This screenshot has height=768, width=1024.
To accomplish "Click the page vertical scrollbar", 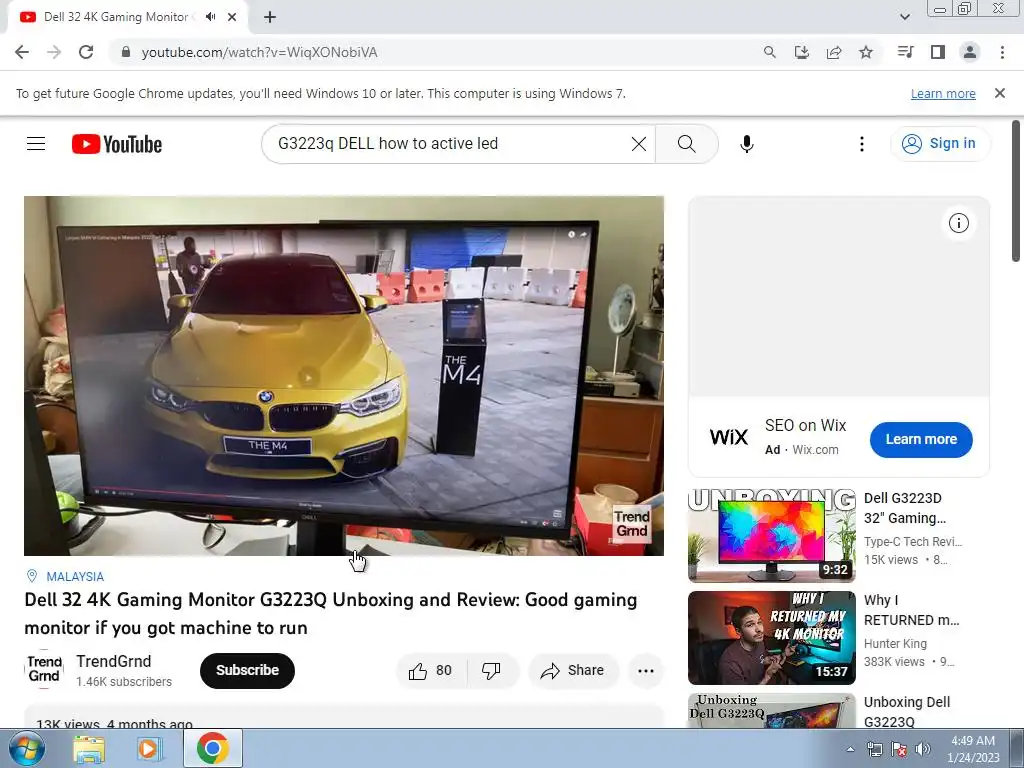I will [x=1016, y=191].
